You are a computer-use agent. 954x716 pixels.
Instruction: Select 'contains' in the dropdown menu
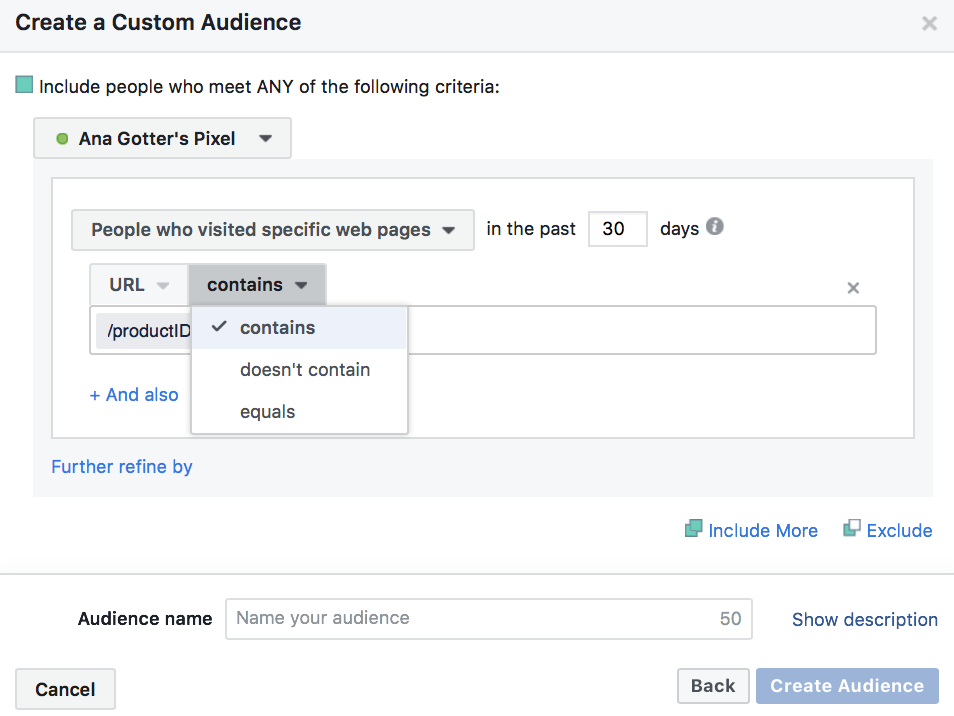299,328
